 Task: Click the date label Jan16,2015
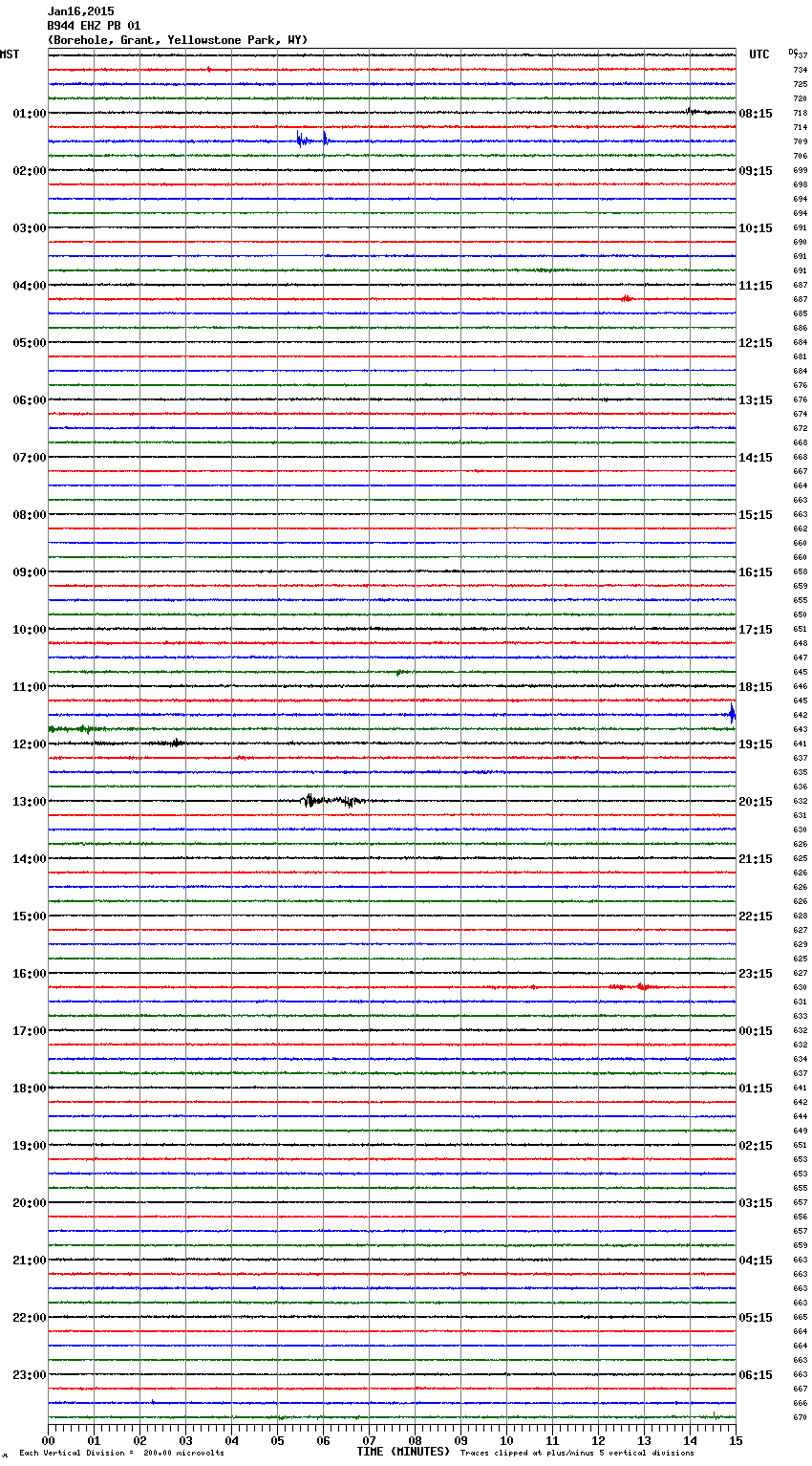[81, 11]
